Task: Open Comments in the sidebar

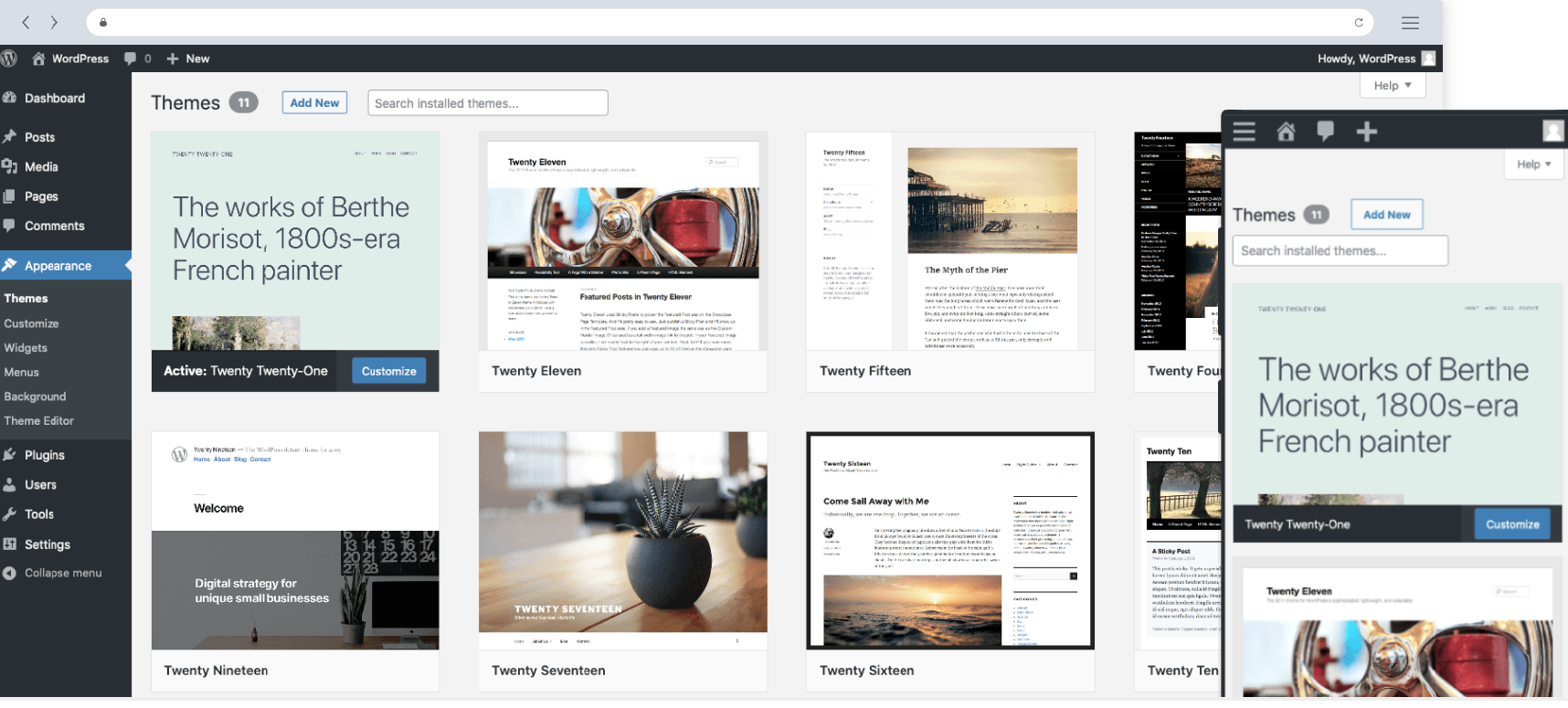Action: 54,226
